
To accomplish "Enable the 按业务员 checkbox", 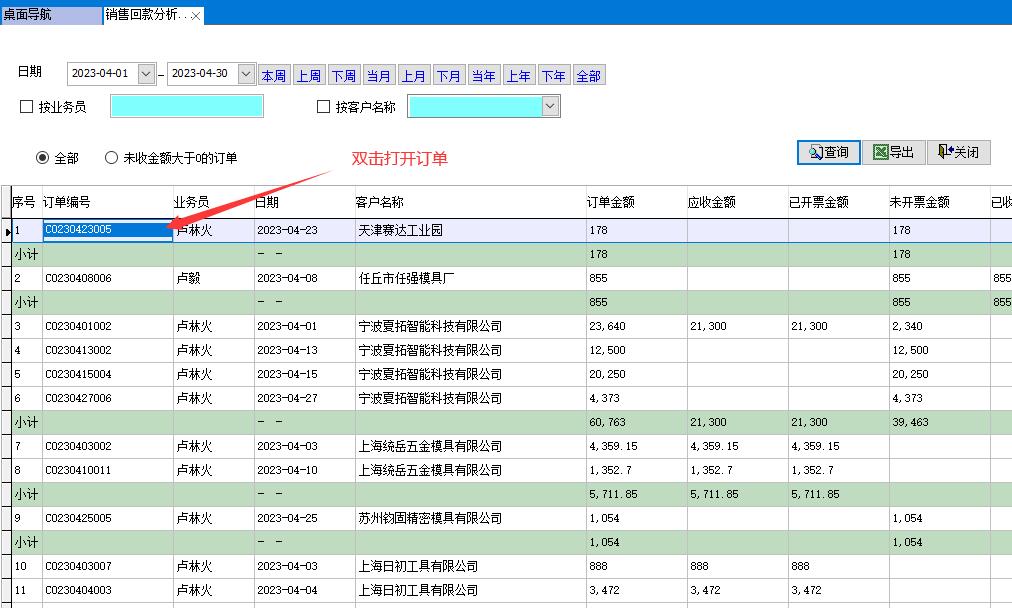I will pyautogui.click(x=27, y=107).
